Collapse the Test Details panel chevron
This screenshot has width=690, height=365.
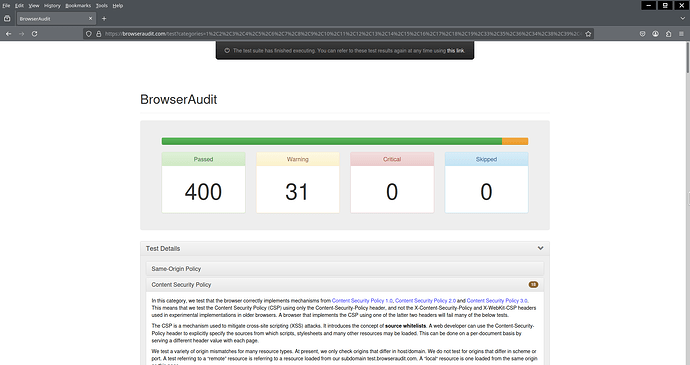tap(540, 248)
